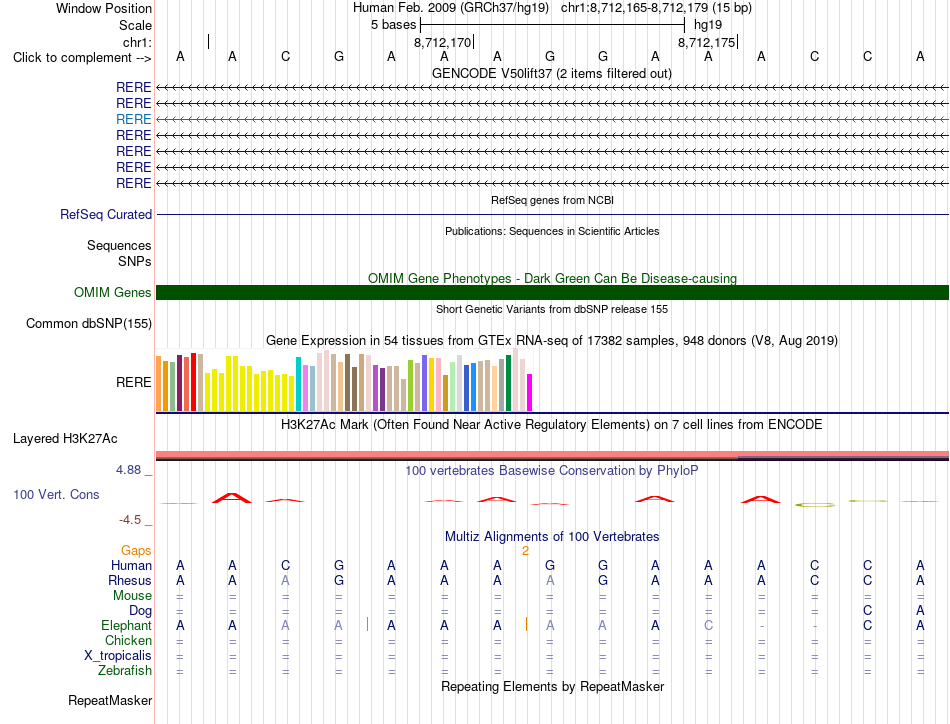Click the 8,712,175 ruler position label
Image resolution: width=950 pixels, height=724 pixels.
pos(706,42)
